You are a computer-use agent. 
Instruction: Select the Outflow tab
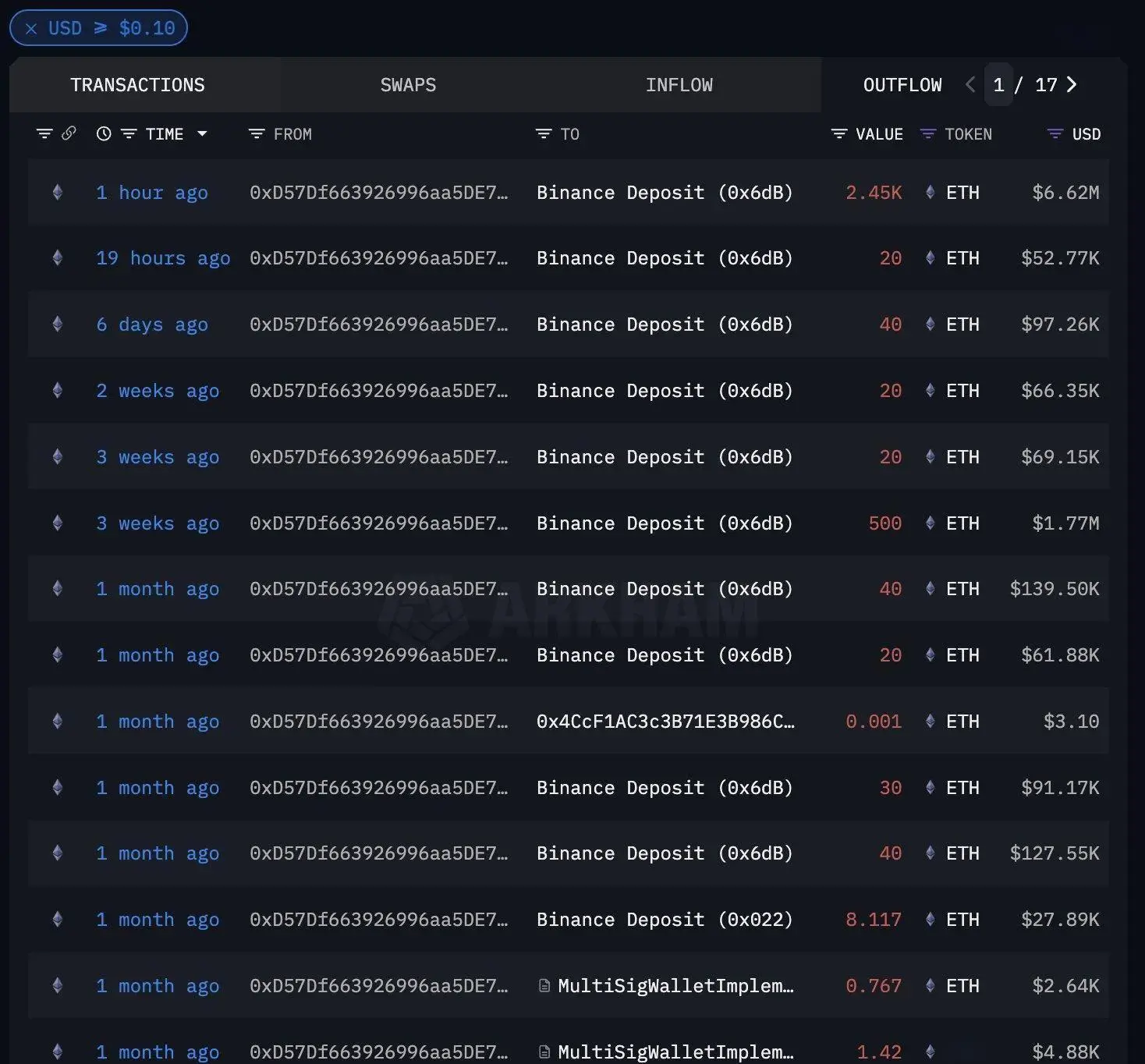coord(902,85)
